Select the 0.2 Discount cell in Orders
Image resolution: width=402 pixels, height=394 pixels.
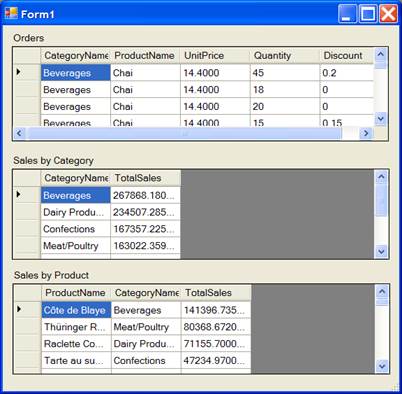tap(346, 73)
